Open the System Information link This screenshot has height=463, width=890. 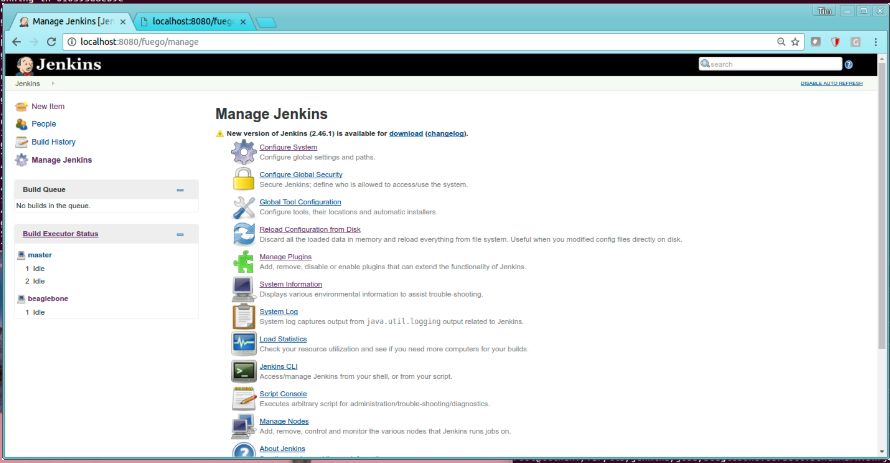coord(291,284)
